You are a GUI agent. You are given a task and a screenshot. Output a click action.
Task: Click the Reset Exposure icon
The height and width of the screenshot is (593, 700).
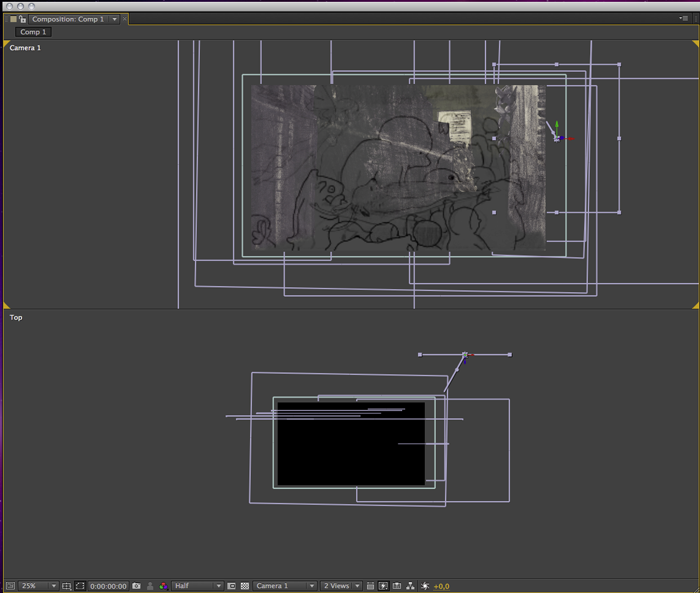click(425, 586)
